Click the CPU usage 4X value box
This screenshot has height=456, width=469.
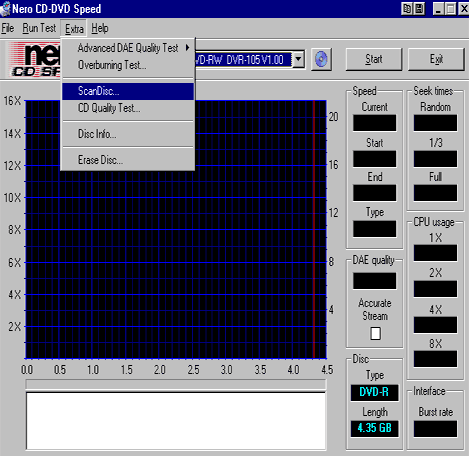(x=435, y=325)
